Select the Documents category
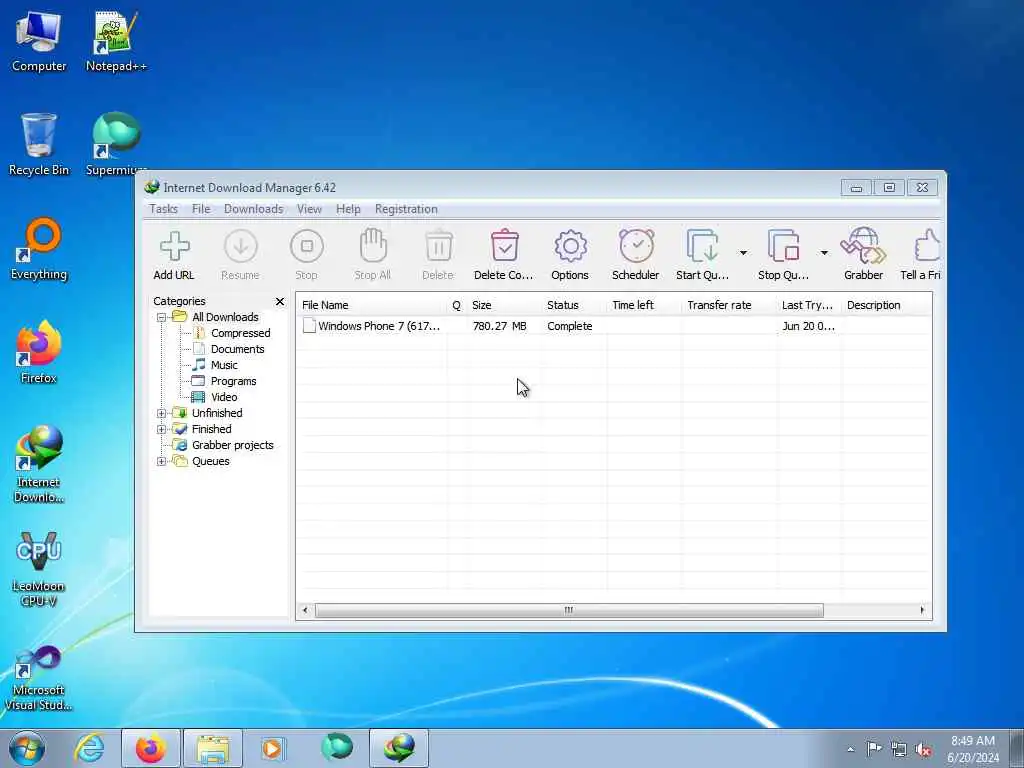Image resolution: width=1024 pixels, height=768 pixels. 238,349
